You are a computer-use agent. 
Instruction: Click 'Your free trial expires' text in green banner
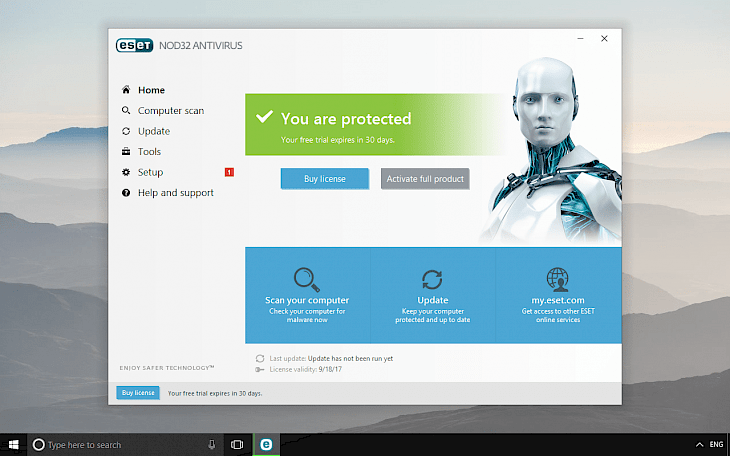coord(338,140)
